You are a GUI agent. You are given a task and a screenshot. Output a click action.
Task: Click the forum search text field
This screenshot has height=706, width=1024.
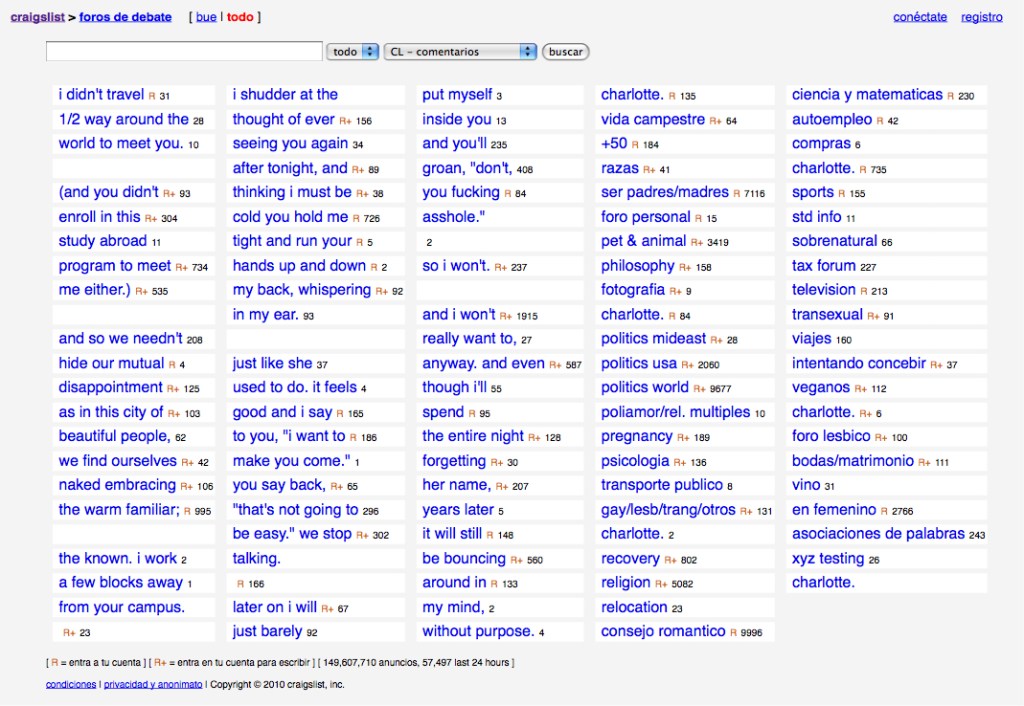point(184,52)
